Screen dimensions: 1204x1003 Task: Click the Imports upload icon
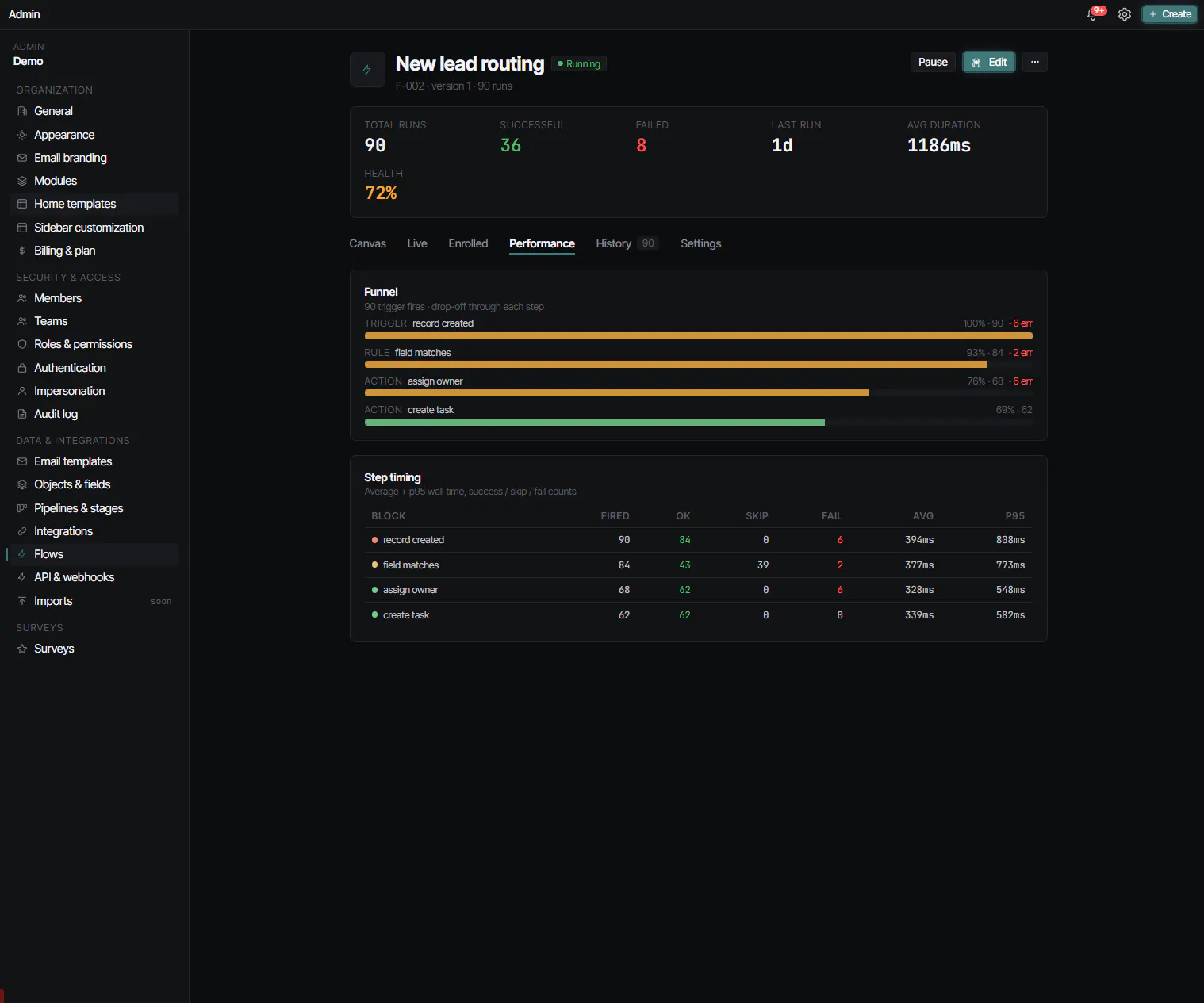pos(22,601)
